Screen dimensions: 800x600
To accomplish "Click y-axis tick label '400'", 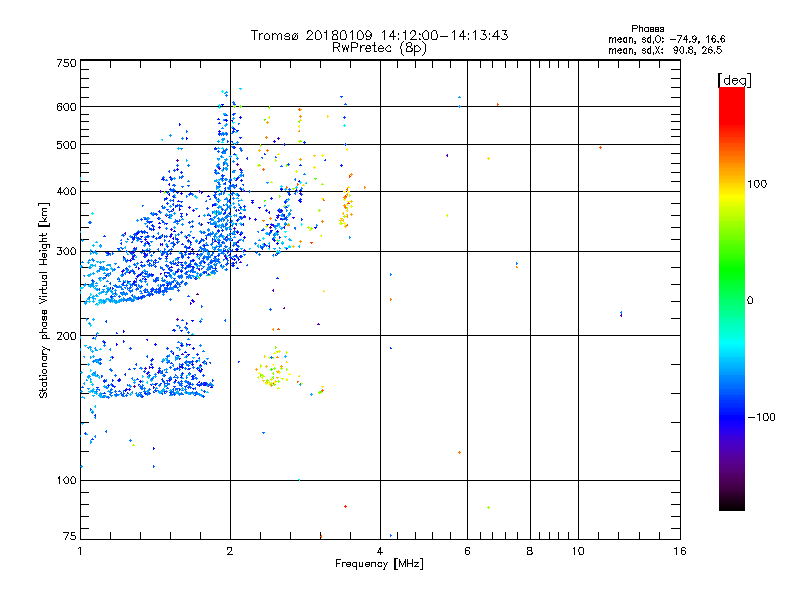I will pos(66,191).
